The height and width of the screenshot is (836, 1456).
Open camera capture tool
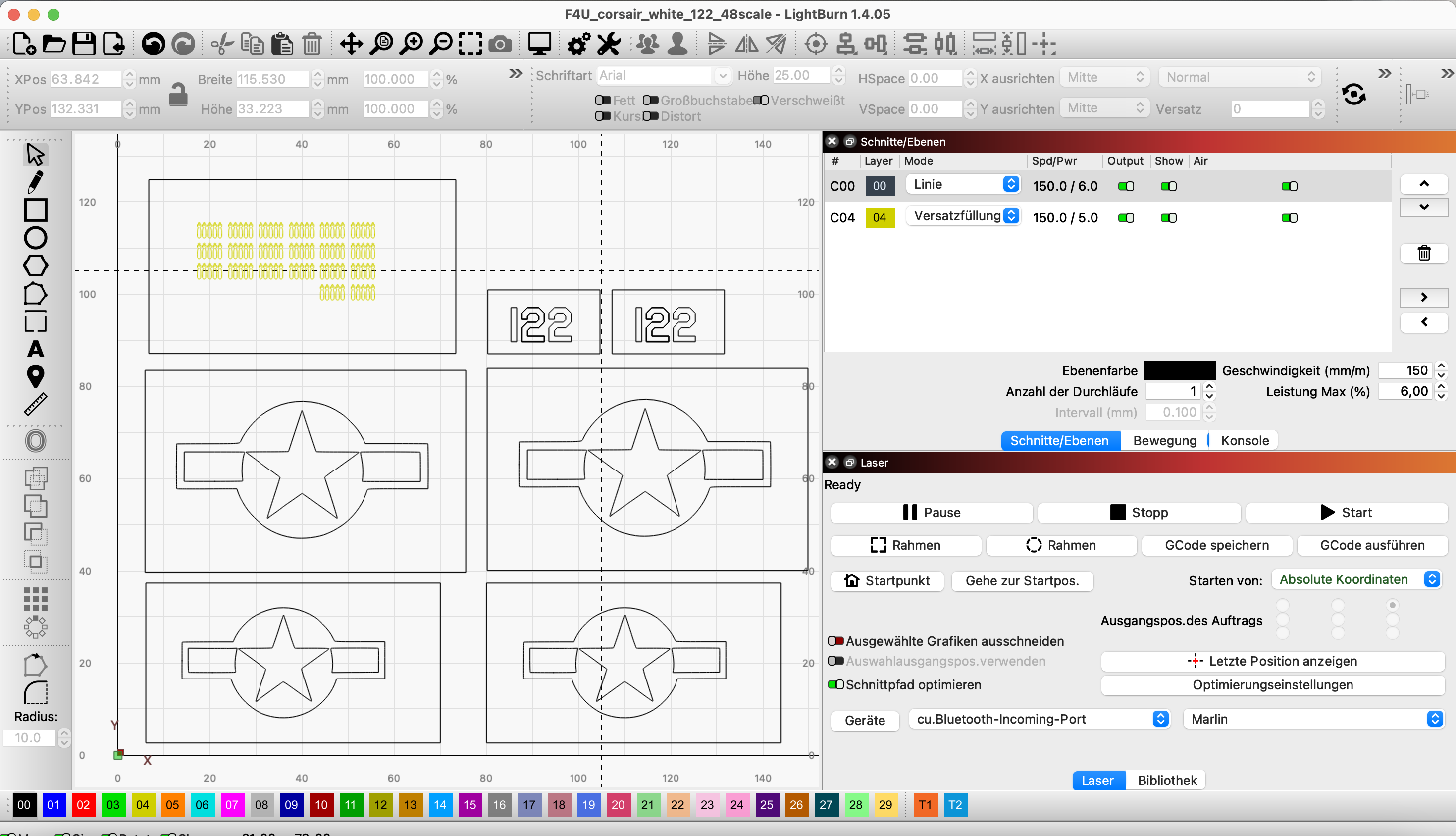click(x=500, y=44)
